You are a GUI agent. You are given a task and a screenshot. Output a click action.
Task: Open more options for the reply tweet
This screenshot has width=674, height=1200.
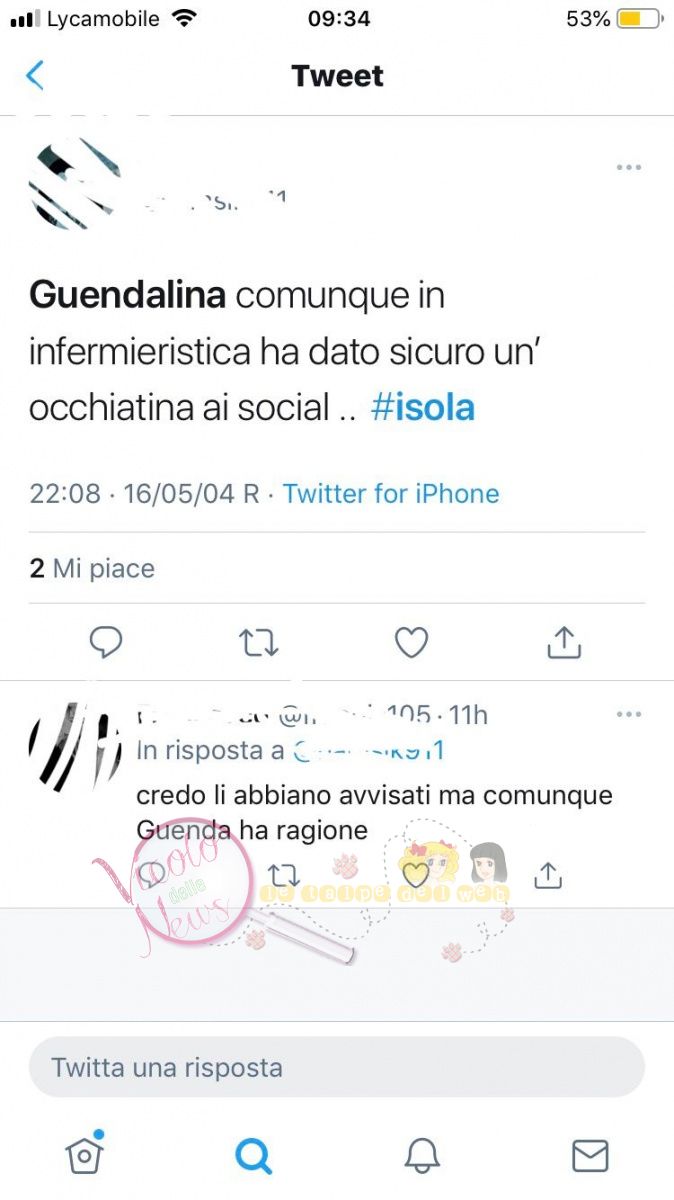click(628, 714)
